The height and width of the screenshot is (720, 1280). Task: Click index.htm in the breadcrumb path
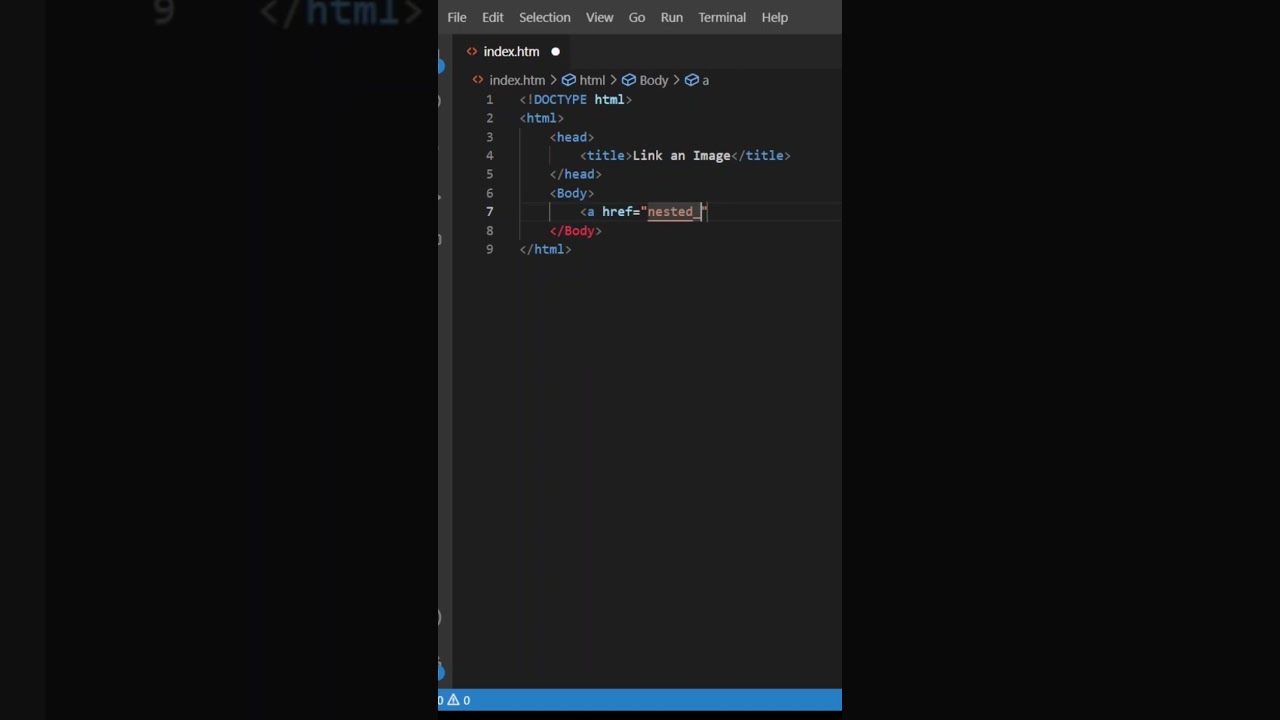pyautogui.click(x=517, y=80)
